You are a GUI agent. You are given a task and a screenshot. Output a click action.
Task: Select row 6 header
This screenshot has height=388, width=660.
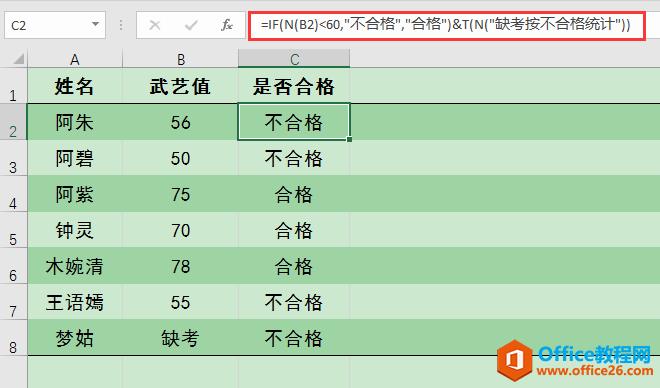13,266
